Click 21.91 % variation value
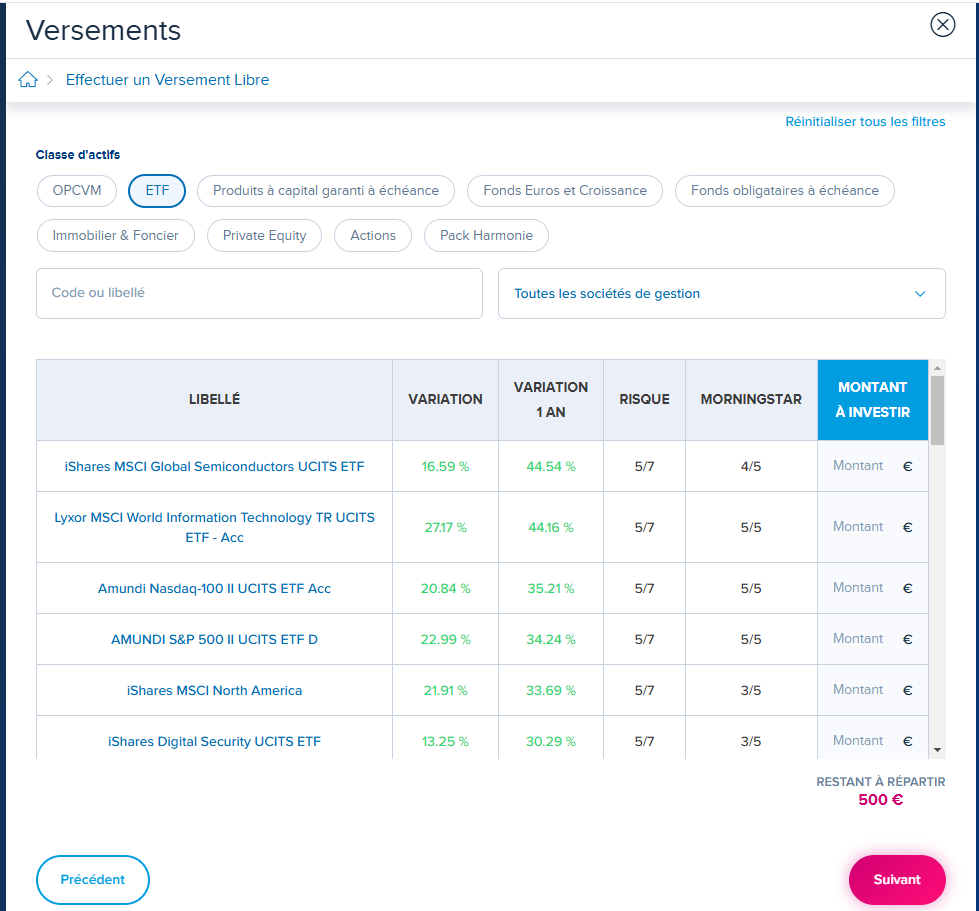Image resolution: width=979 pixels, height=911 pixels. click(445, 691)
